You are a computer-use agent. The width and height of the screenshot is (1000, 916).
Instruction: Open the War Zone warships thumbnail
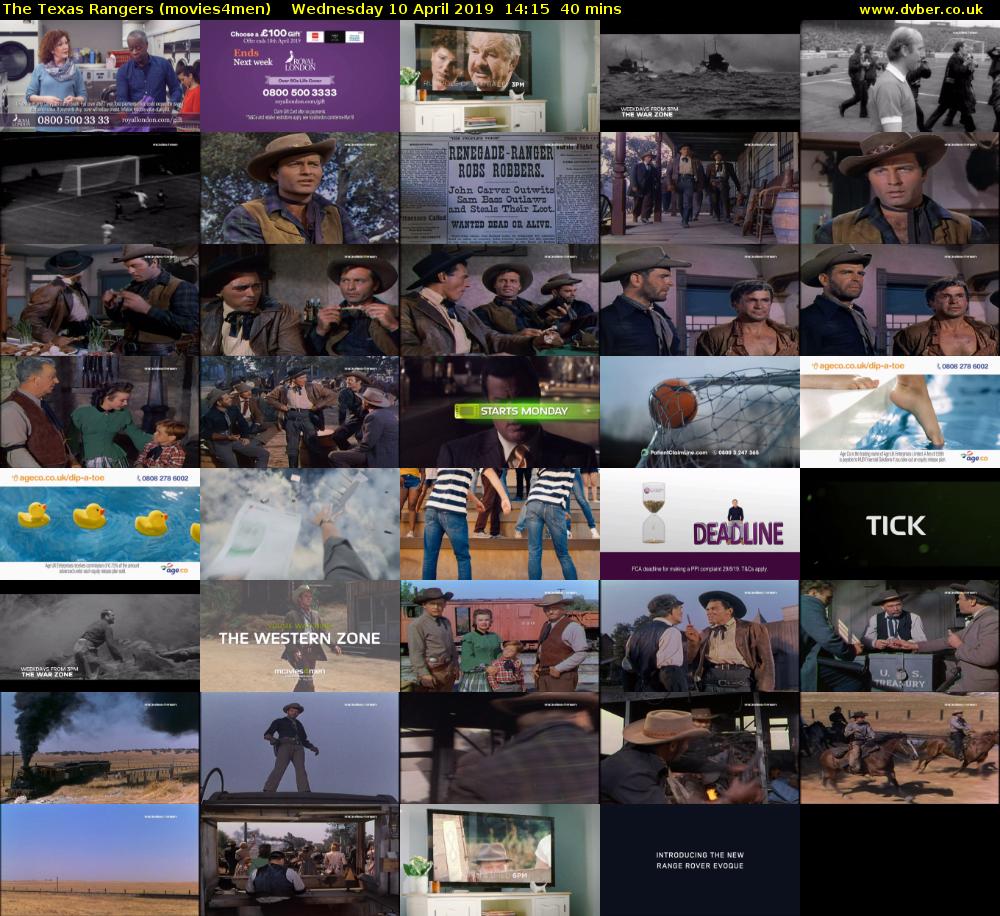tap(700, 76)
